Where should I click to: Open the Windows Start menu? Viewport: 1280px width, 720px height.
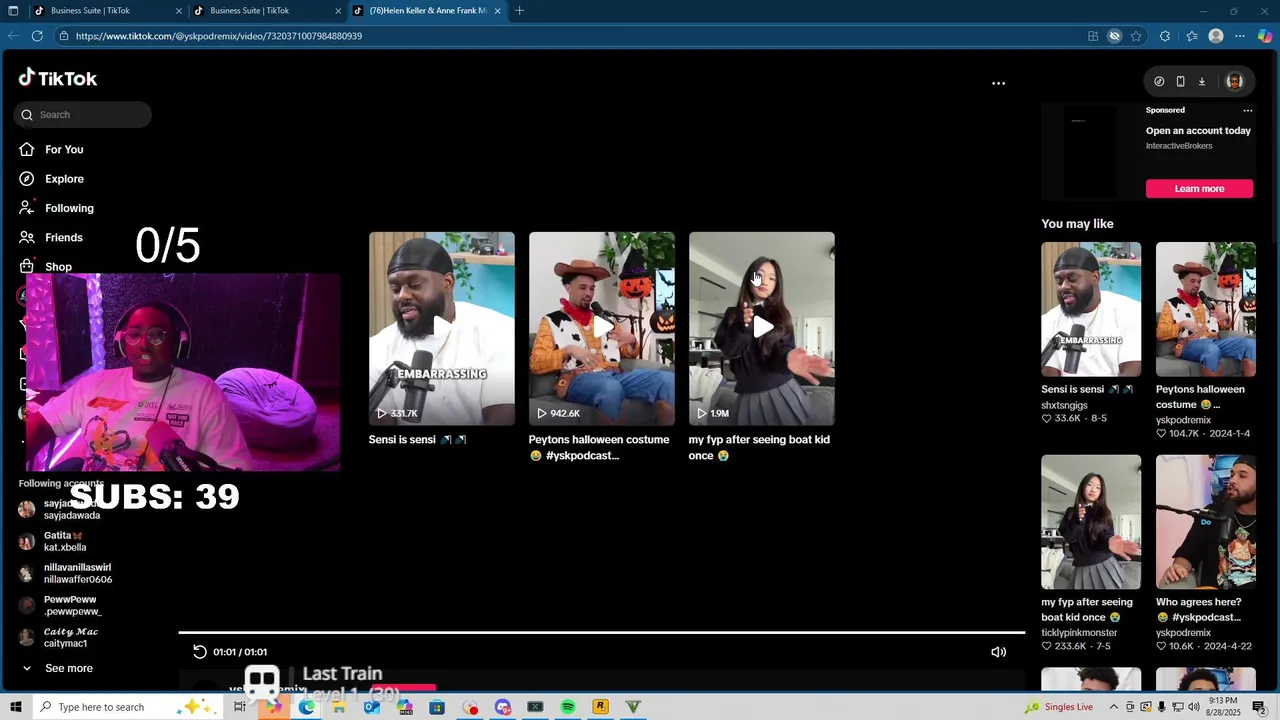pyautogui.click(x=15, y=707)
